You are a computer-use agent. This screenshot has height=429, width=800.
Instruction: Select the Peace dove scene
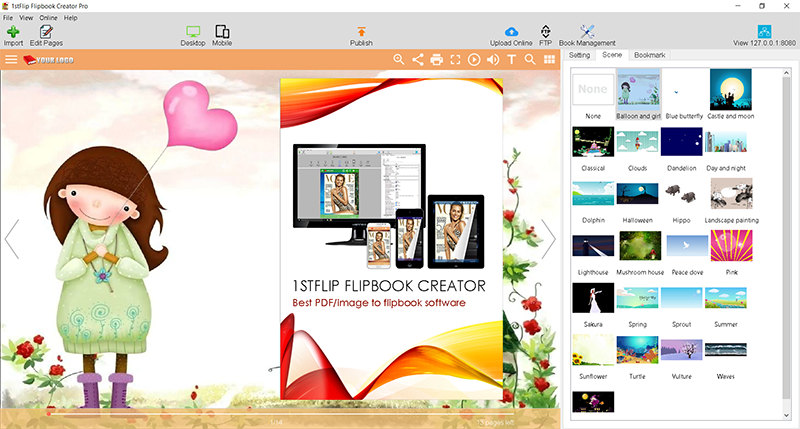[x=687, y=245]
